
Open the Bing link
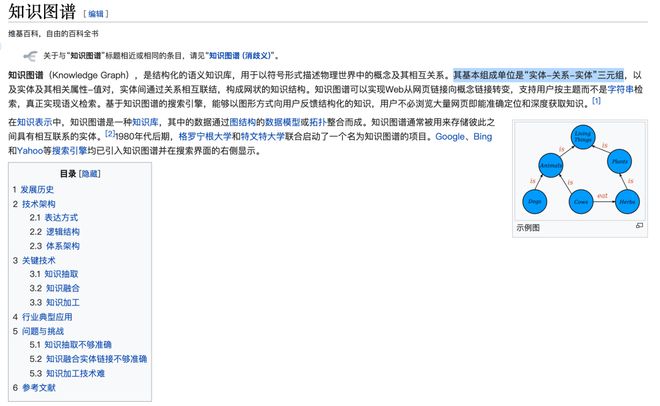(x=482, y=136)
